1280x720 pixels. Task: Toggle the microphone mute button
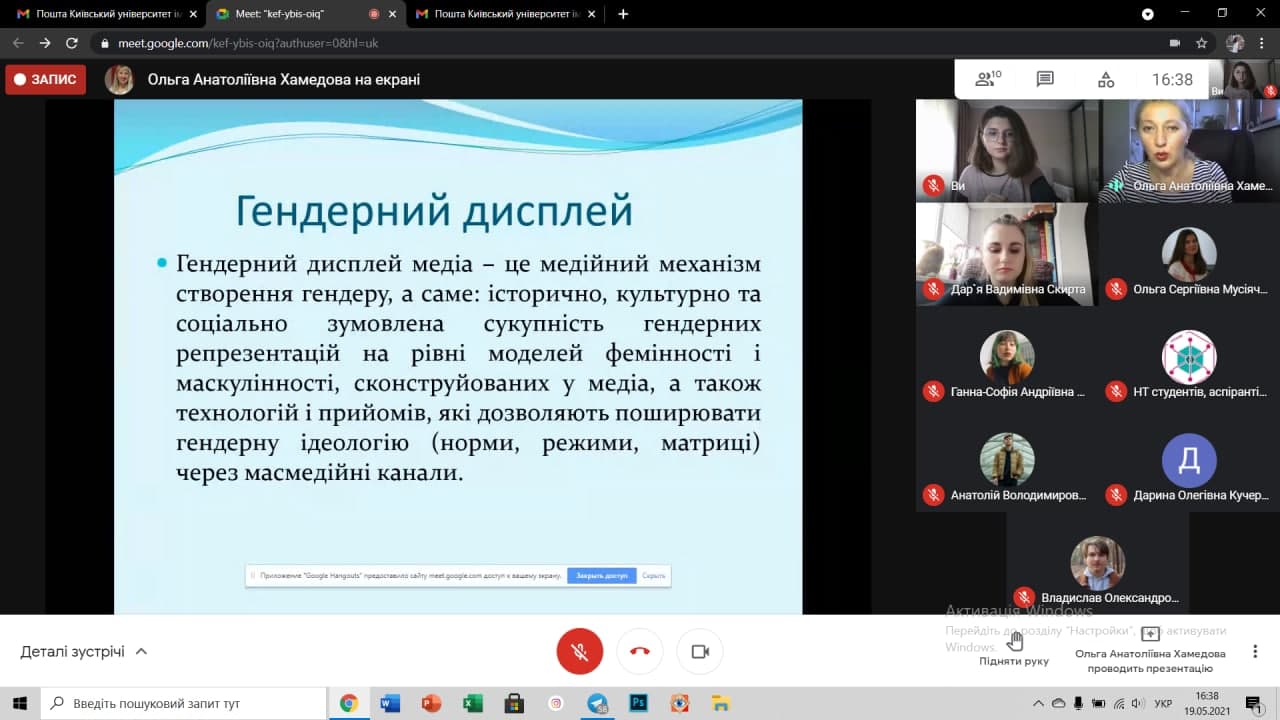point(580,652)
